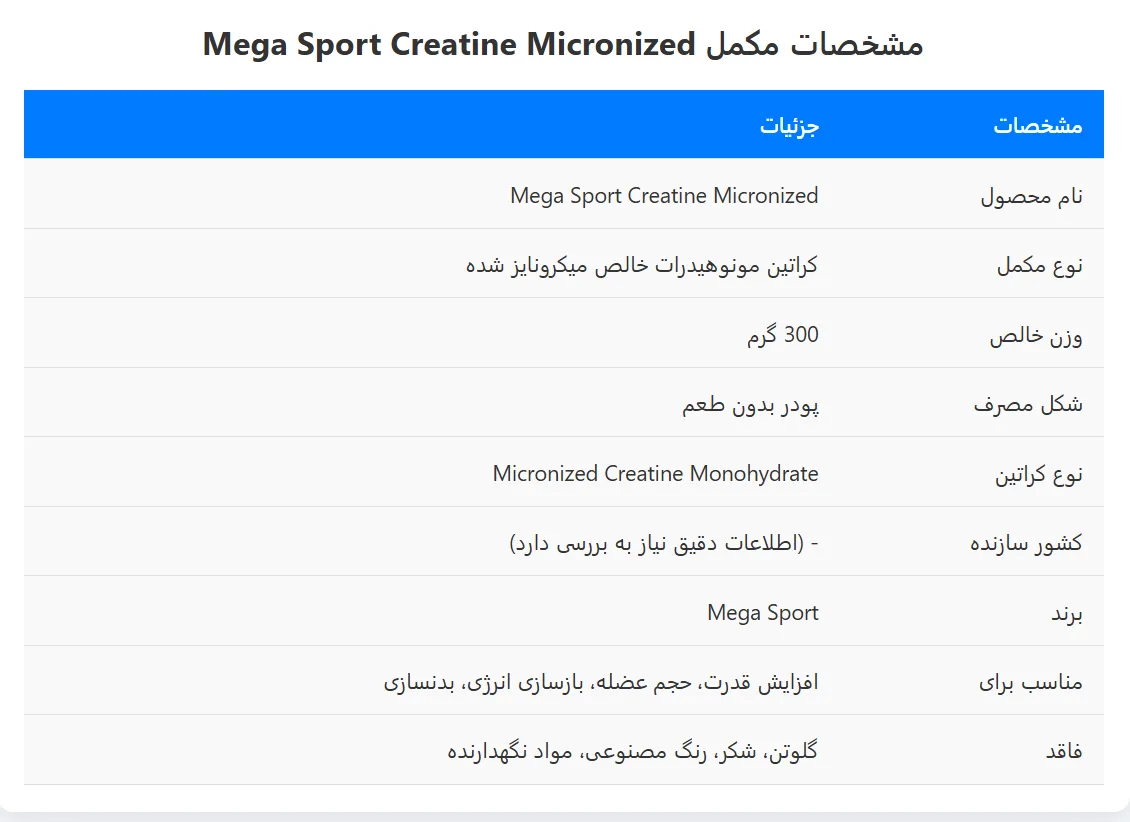Image resolution: width=1130 pixels, height=822 pixels.
Task: Click the 'جزئیات' column header
Action: [789, 125]
